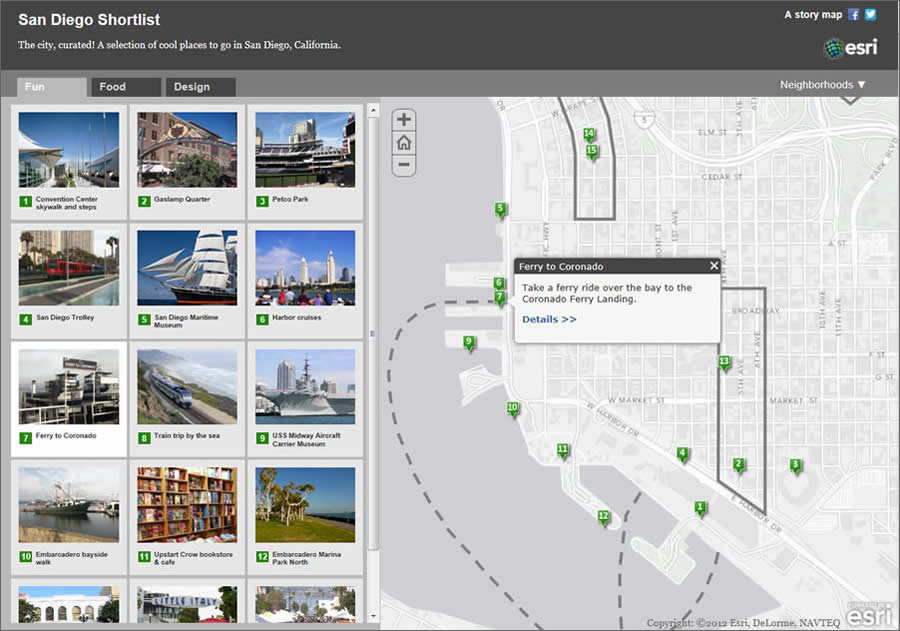Click map marker 14
The image size is (900, 631).
click(589, 136)
